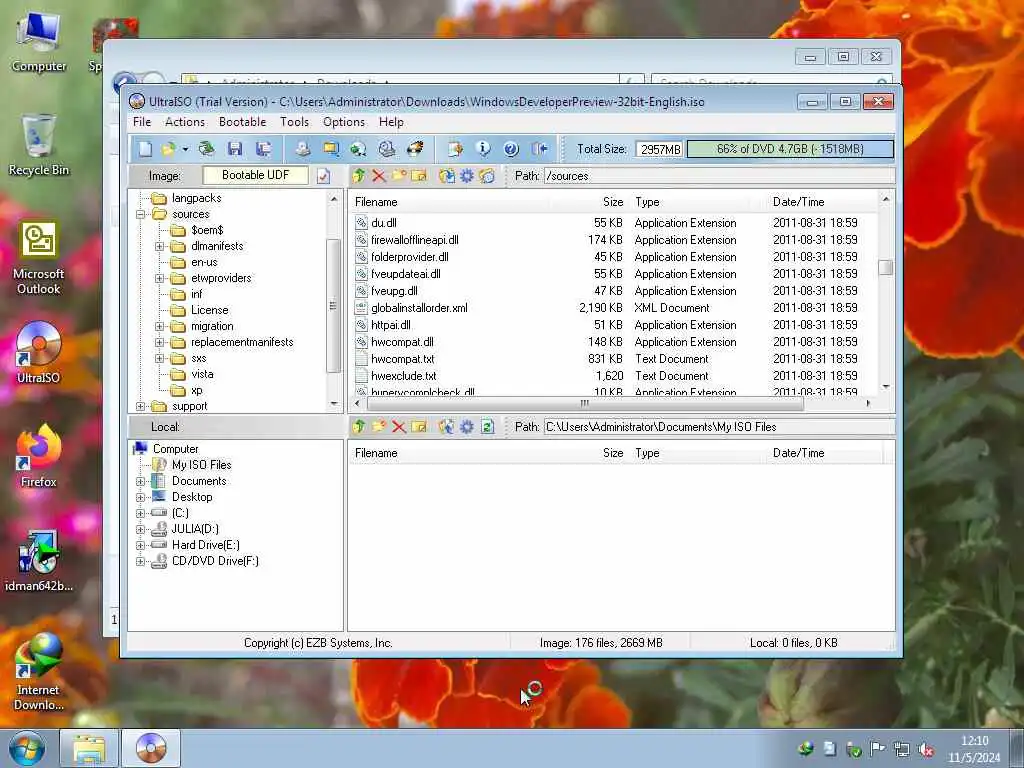Screen dimensions: 1024x768
Task: Expand the CD/DVD Drive(F:) node
Action: click(x=140, y=561)
